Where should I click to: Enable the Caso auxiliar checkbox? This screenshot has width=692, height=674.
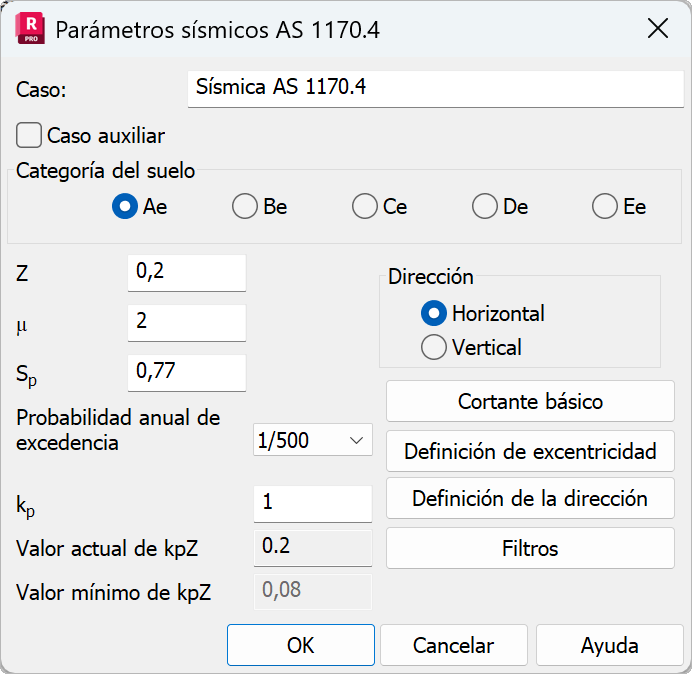coord(30,135)
